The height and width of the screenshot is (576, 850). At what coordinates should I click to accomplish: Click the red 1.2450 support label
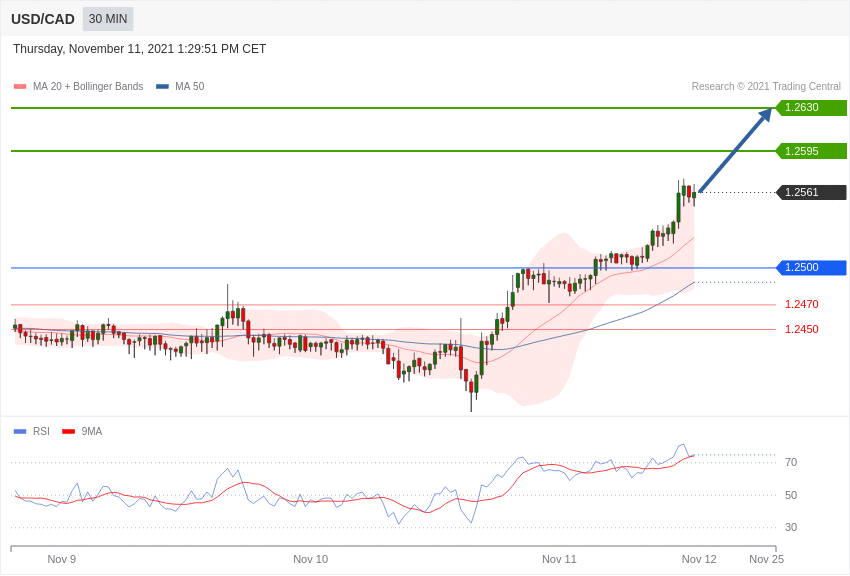[x=802, y=329]
